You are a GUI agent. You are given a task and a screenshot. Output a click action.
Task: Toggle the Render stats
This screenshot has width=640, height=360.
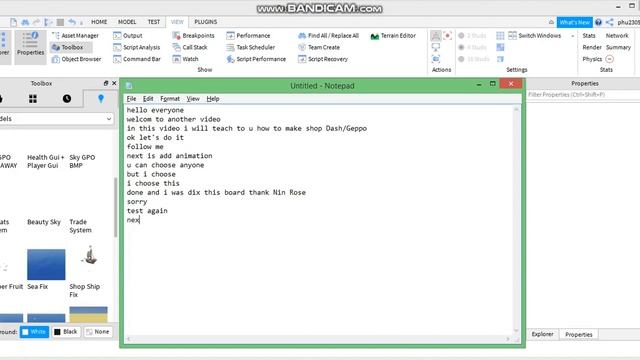click(592, 47)
